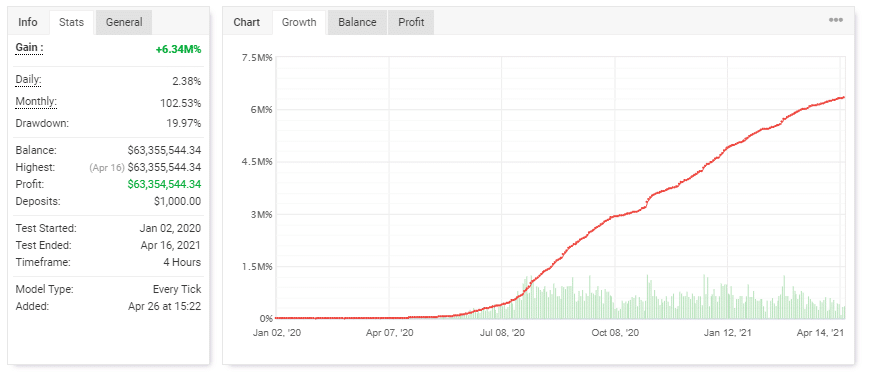
Task: Click the Monthly label link
Action: tap(36, 103)
